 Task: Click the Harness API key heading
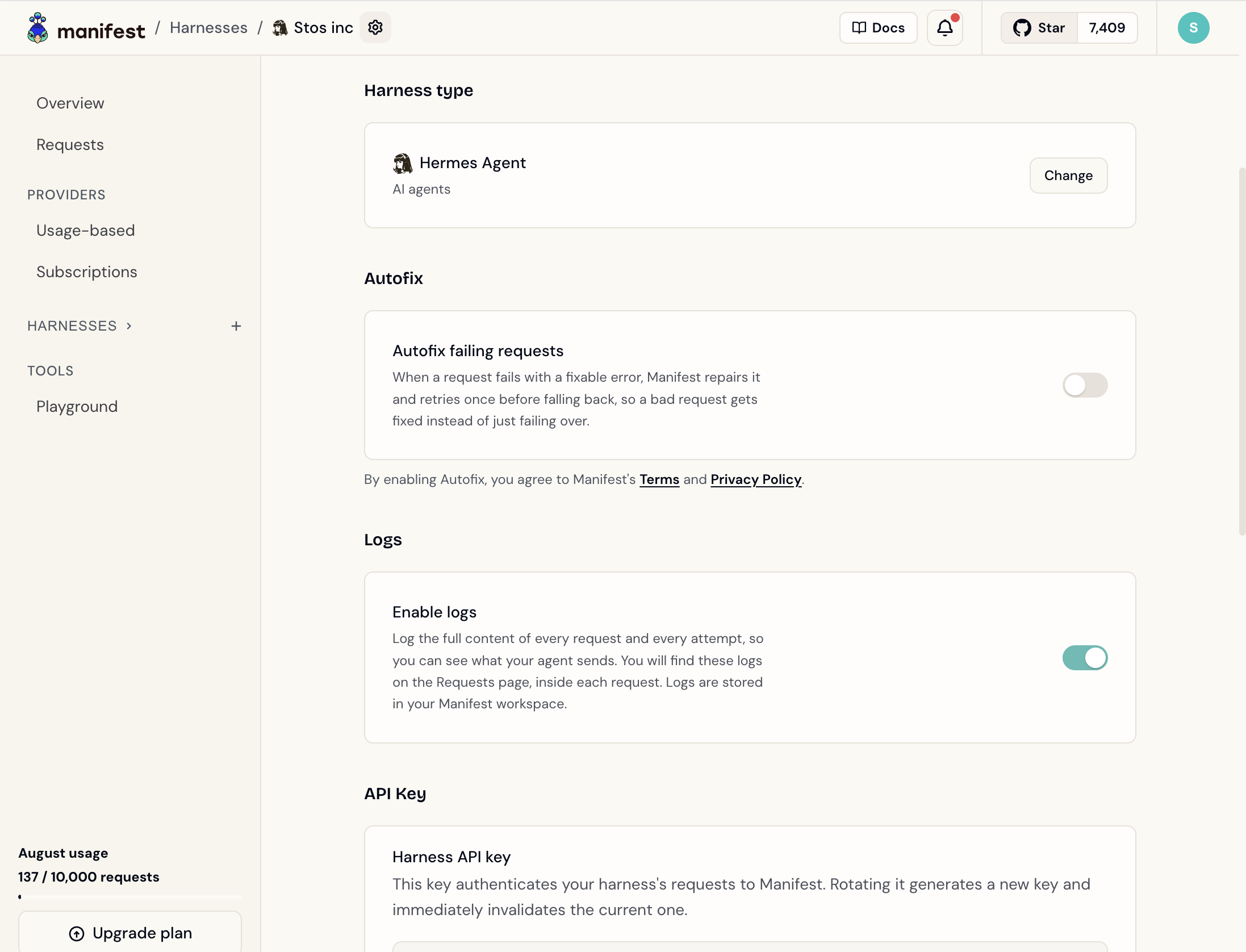tap(451, 857)
